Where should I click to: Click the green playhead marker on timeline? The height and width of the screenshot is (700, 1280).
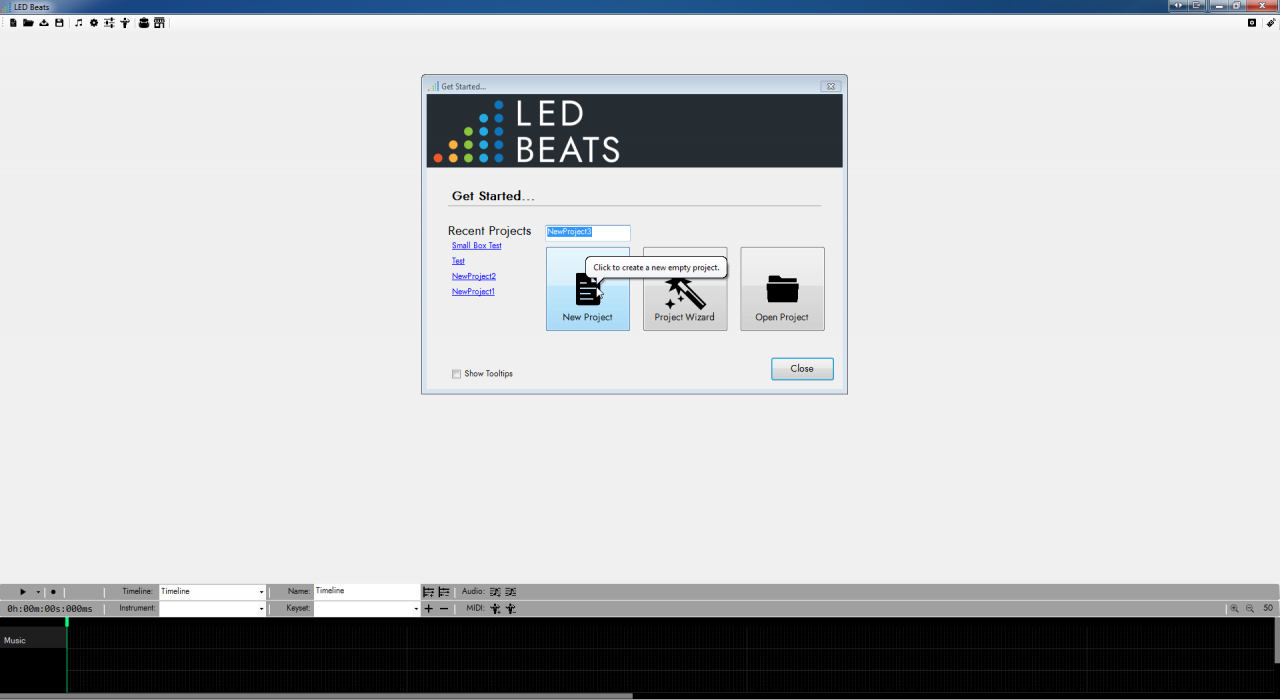coord(67,622)
